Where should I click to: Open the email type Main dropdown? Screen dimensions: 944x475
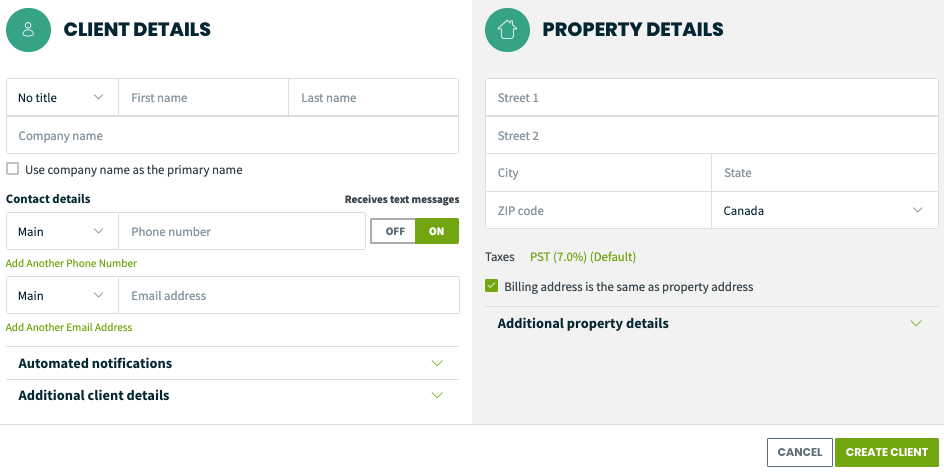62,296
